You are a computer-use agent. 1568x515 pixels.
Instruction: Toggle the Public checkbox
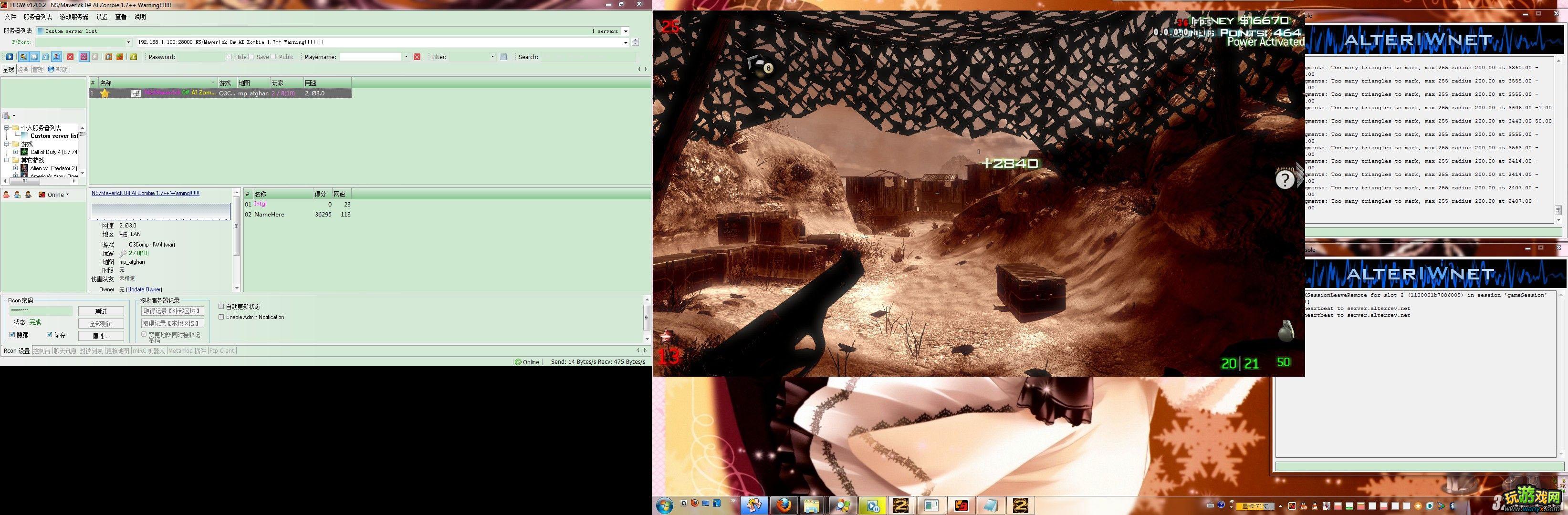[273, 57]
